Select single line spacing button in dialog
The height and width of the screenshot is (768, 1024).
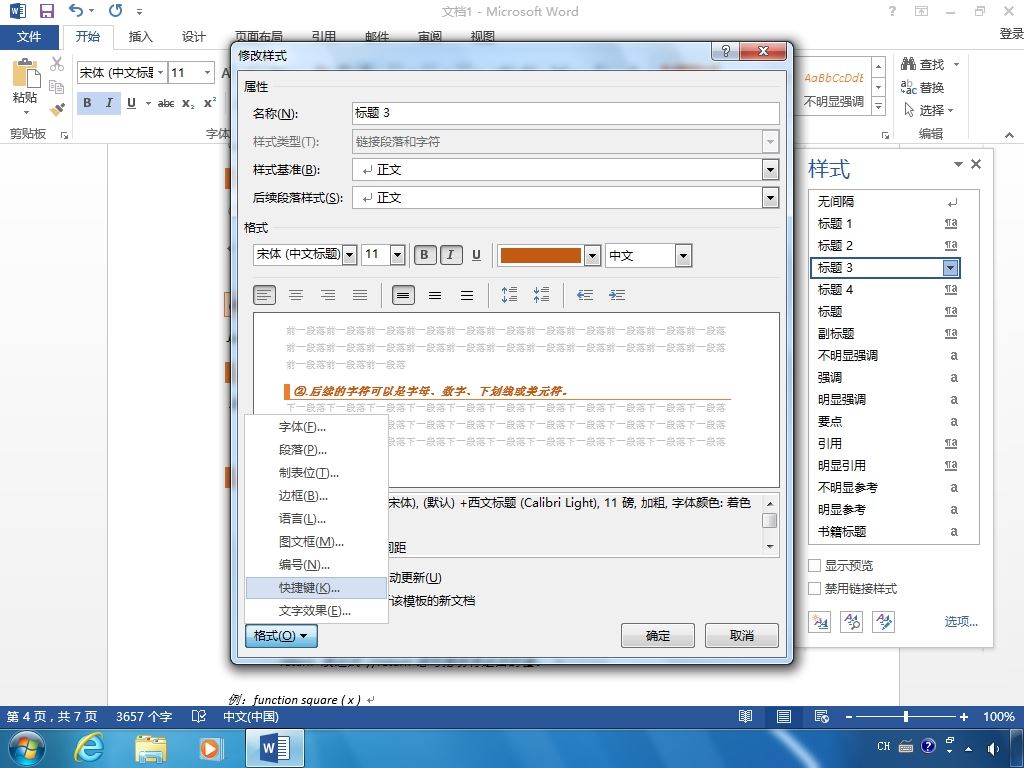[x=403, y=295]
